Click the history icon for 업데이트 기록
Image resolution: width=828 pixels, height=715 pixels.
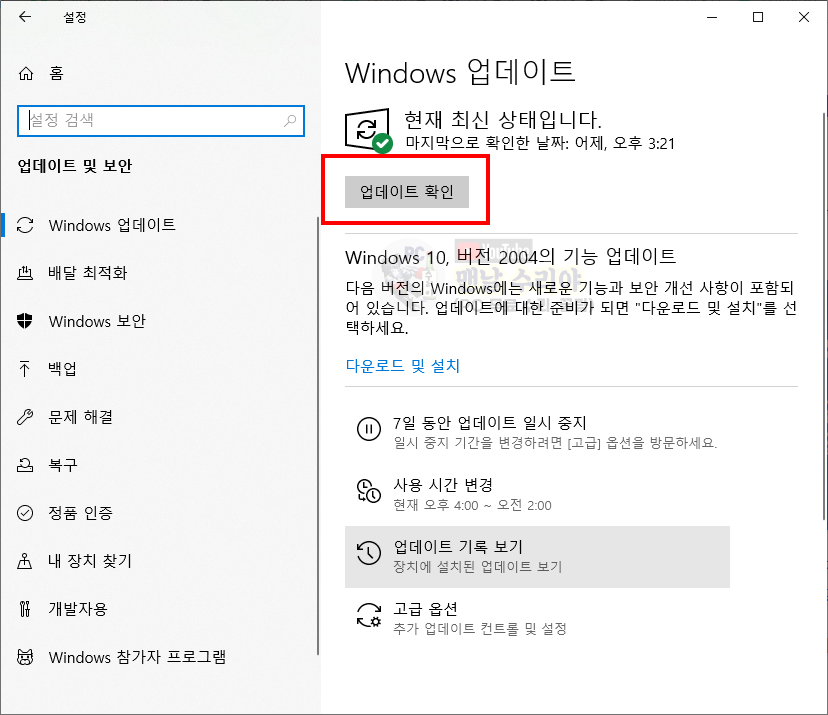pyautogui.click(x=369, y=553)
